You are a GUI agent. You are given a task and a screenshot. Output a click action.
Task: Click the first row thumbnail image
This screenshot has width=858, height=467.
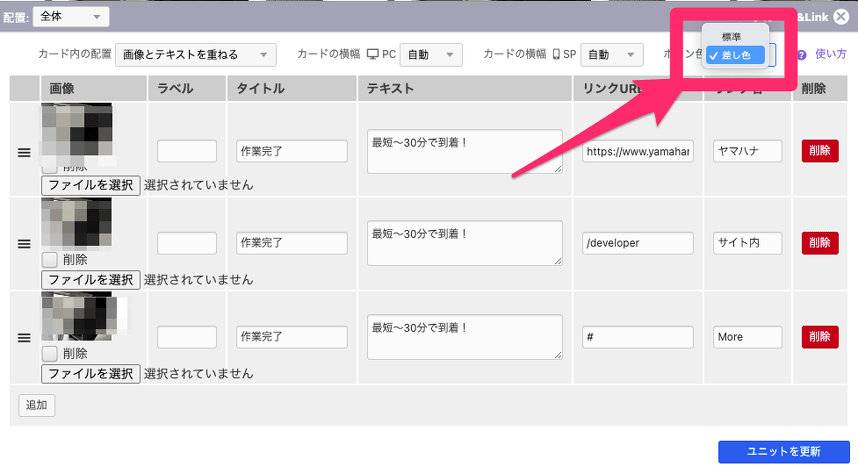(x=77, y=132)
